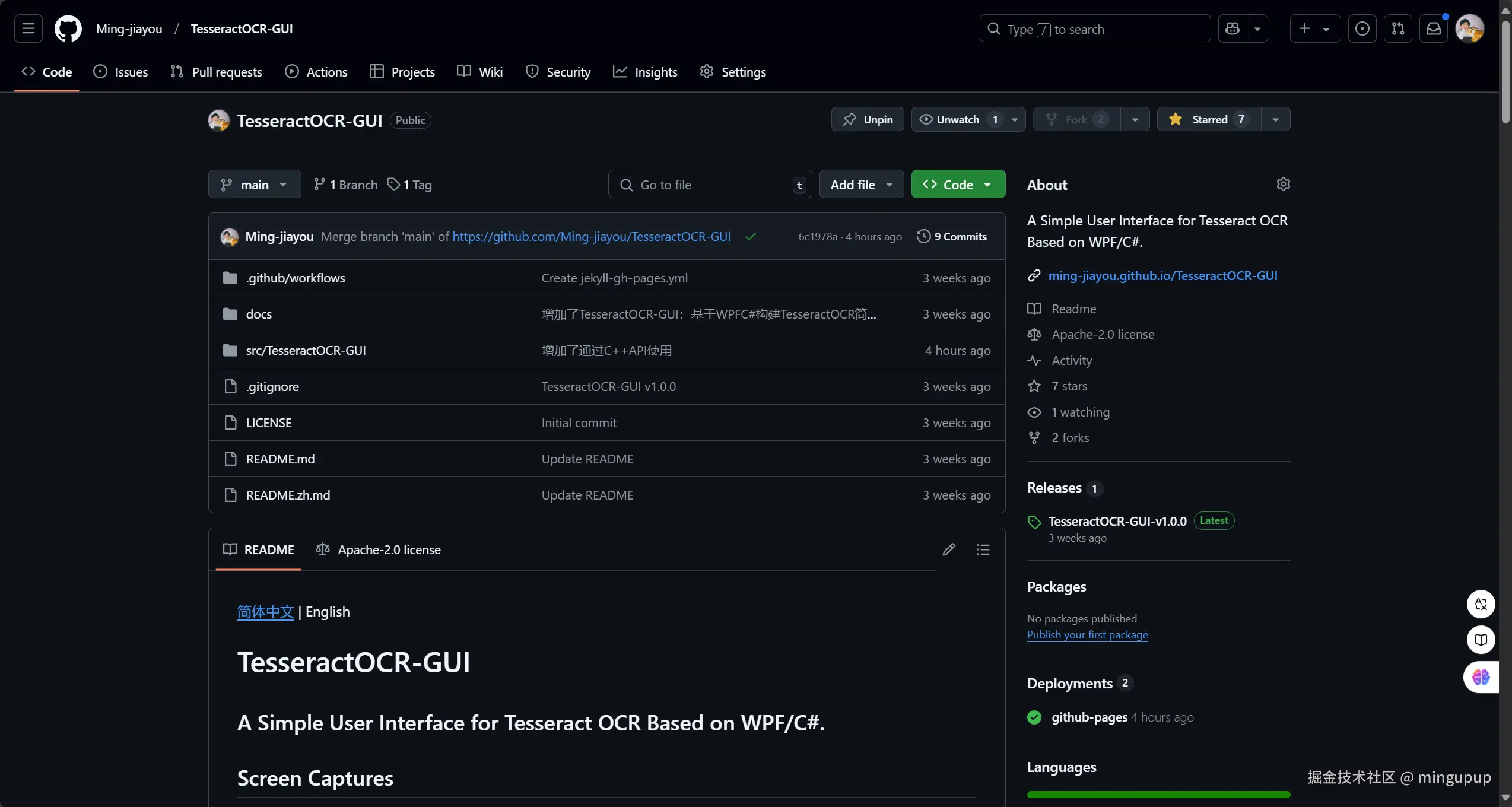Open the pull requests icon in header
The height and width of the screenshot is (807, 1512).
pyautogui.click(x=1397, y=28)
